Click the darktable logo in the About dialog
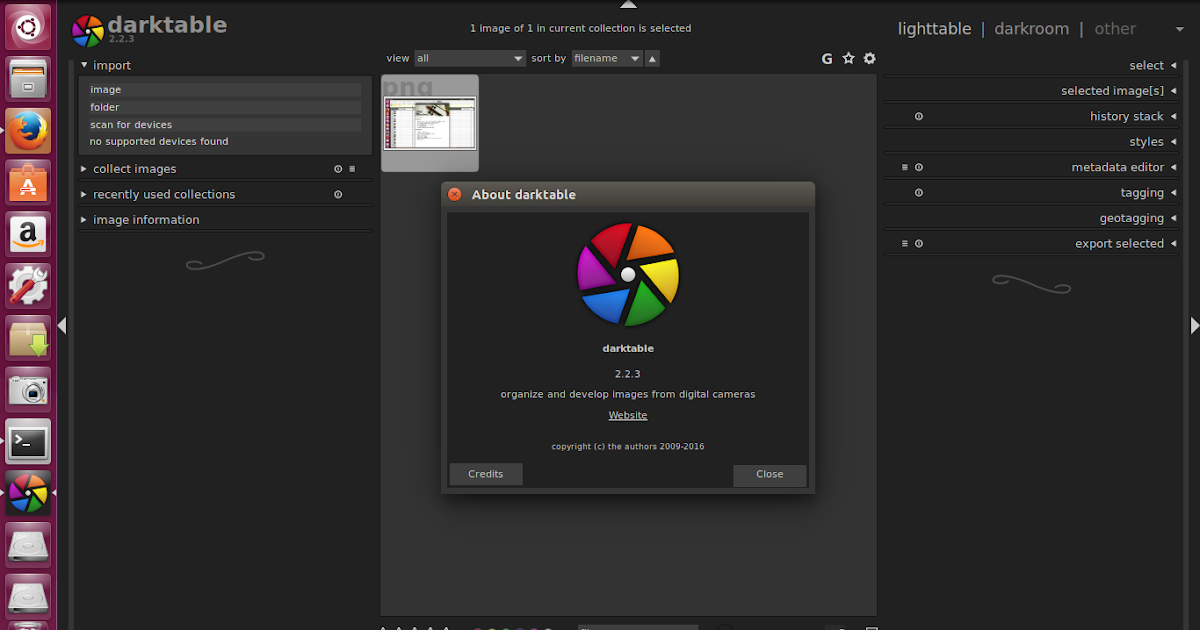The height and width of the screenshot is (630, 1200). click(x=628, y=274)
